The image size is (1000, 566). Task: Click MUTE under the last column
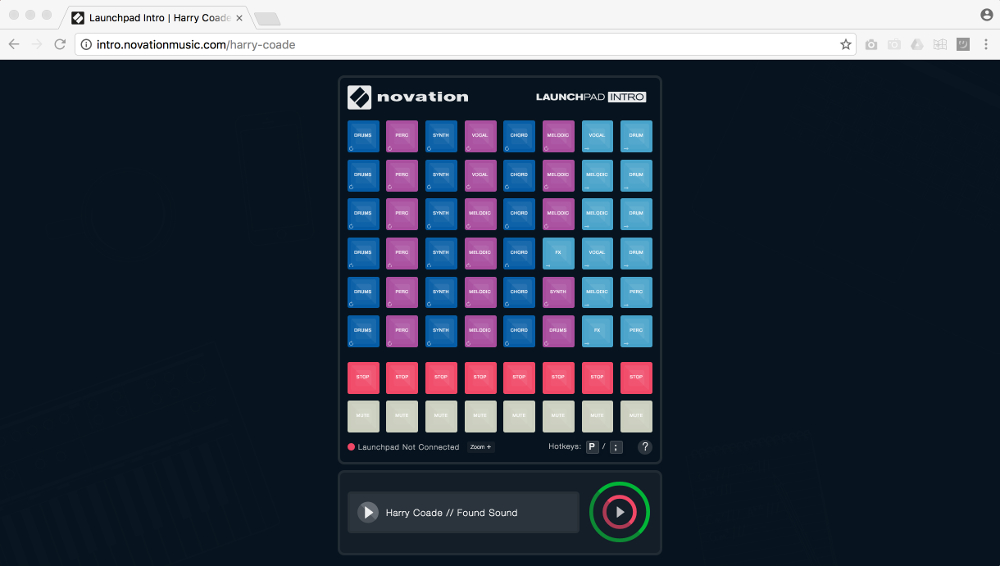(636, 417)
